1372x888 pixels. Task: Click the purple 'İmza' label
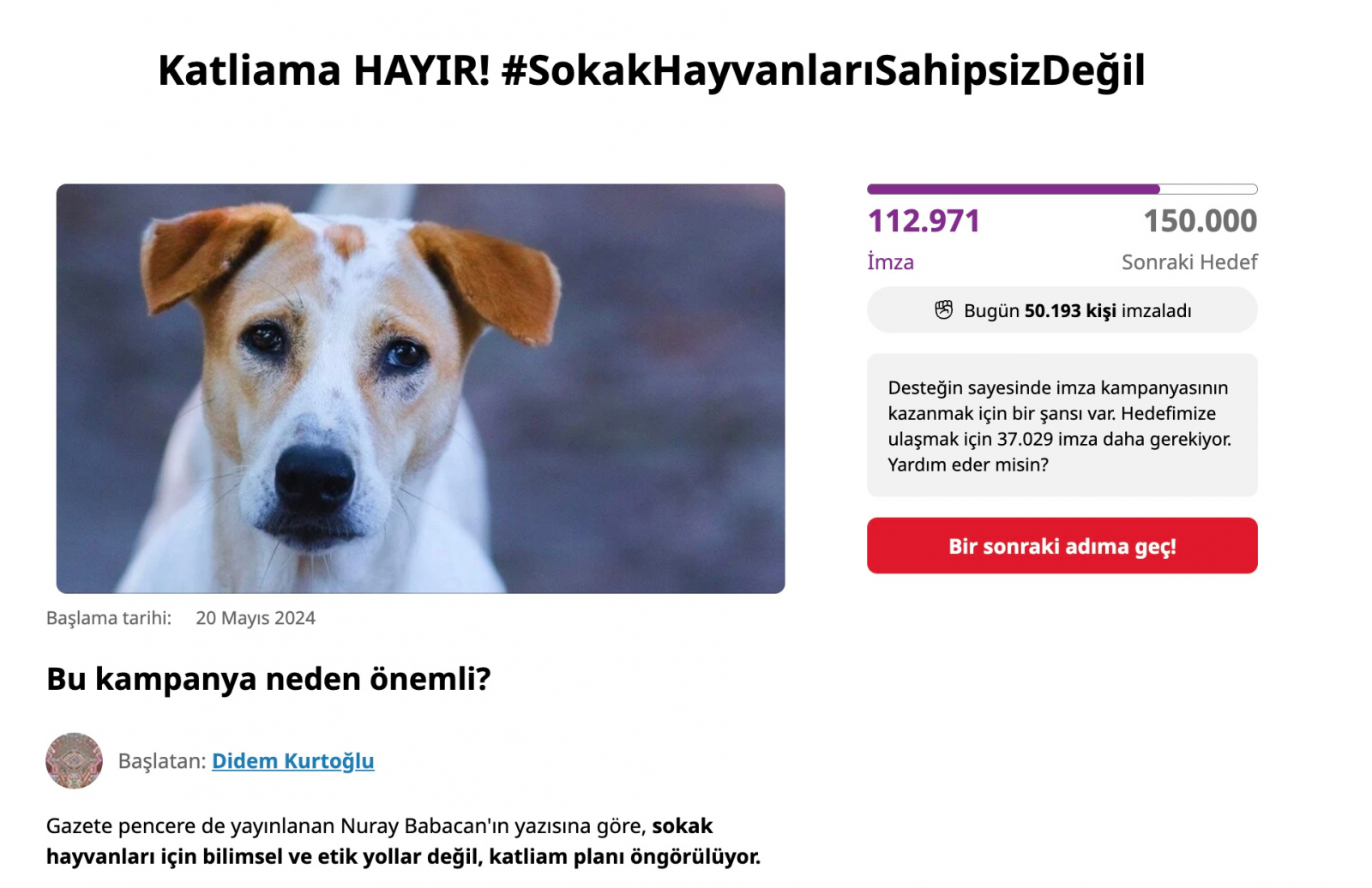pos(890,262)
